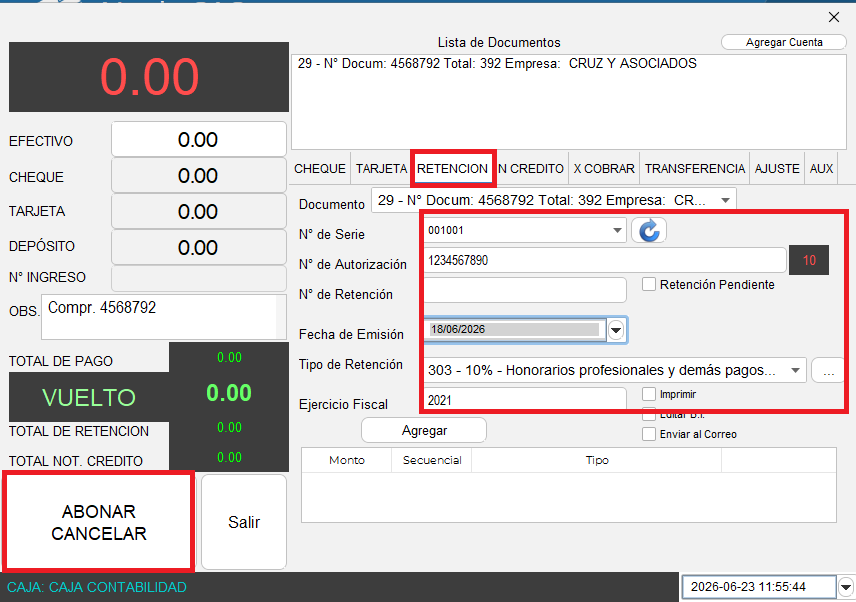
Task: Click the TARJETA amount field
Action: pyautogui.click(x=199, y=212)
